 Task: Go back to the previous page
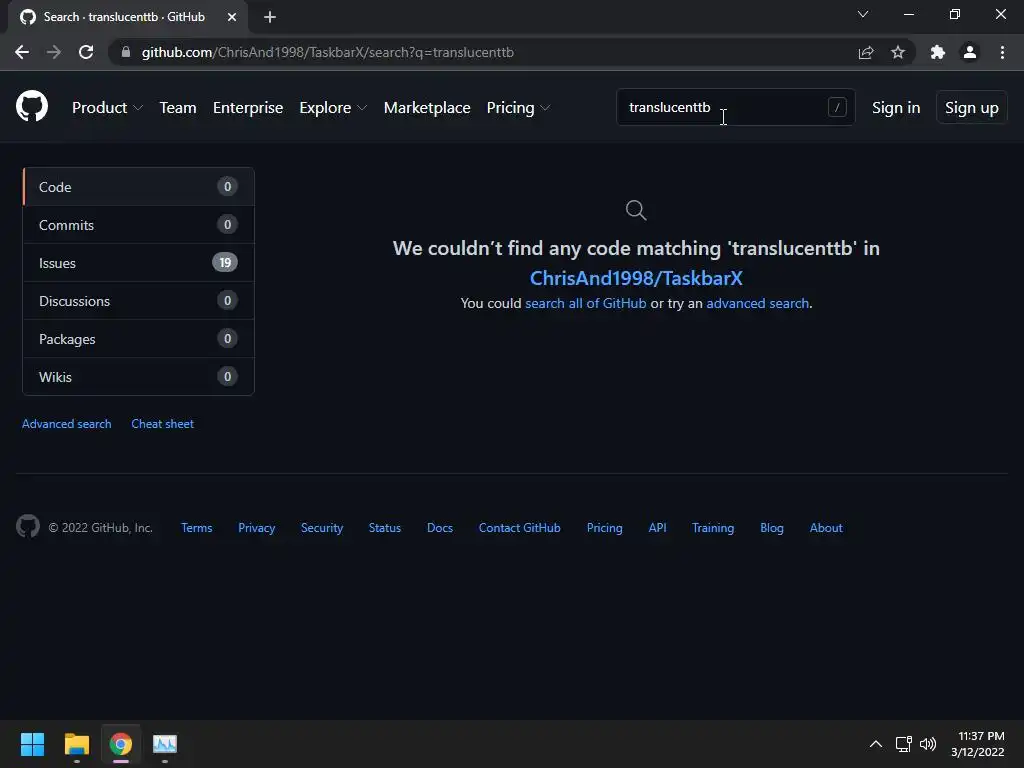click(x=22, y=52)
